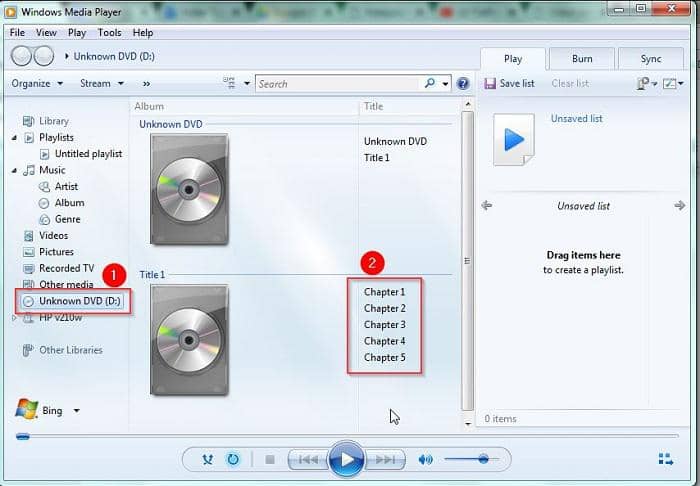
Task: Toggle shuffle mode icon
Action: [208, 460]
